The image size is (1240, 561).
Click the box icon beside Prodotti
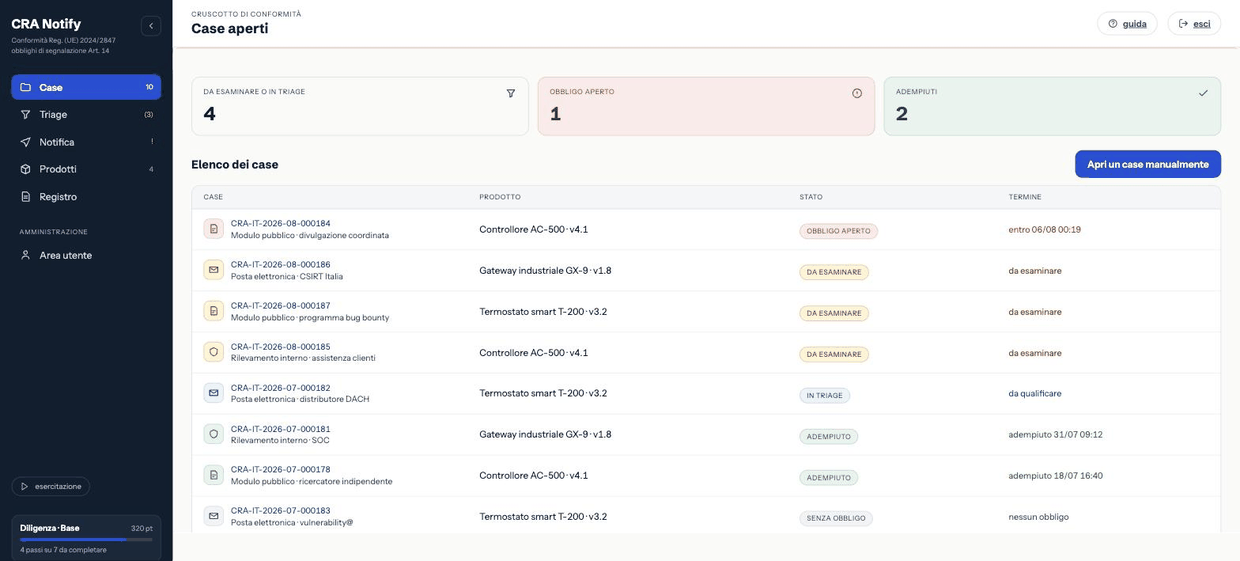click(26, 169)
